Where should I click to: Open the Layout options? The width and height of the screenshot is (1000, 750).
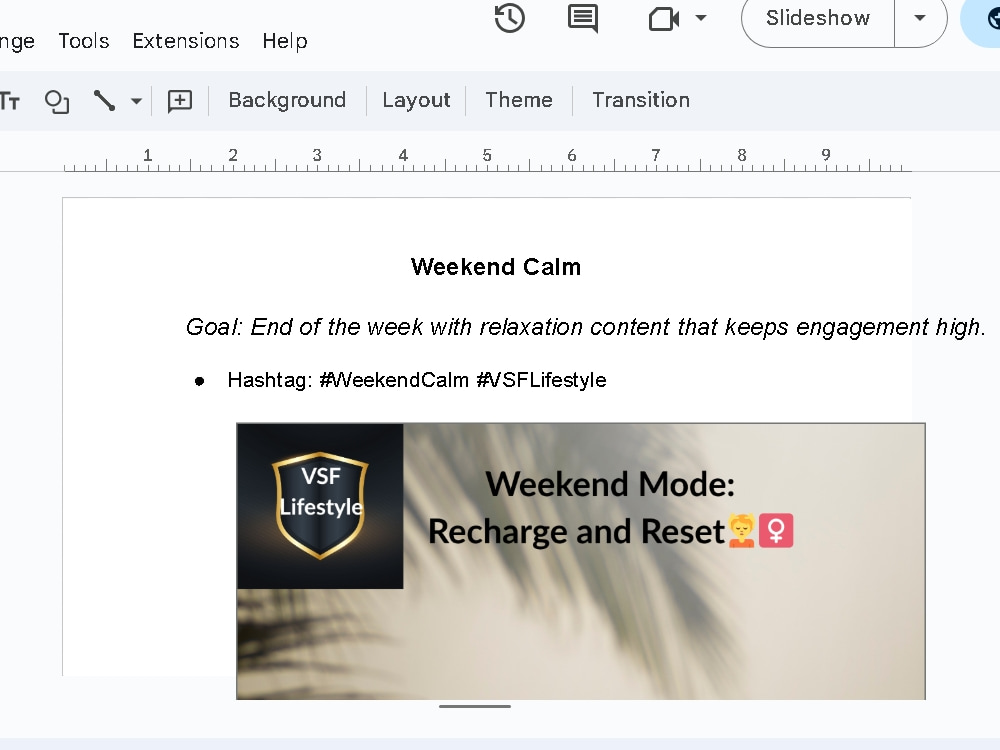click(416, 100)
